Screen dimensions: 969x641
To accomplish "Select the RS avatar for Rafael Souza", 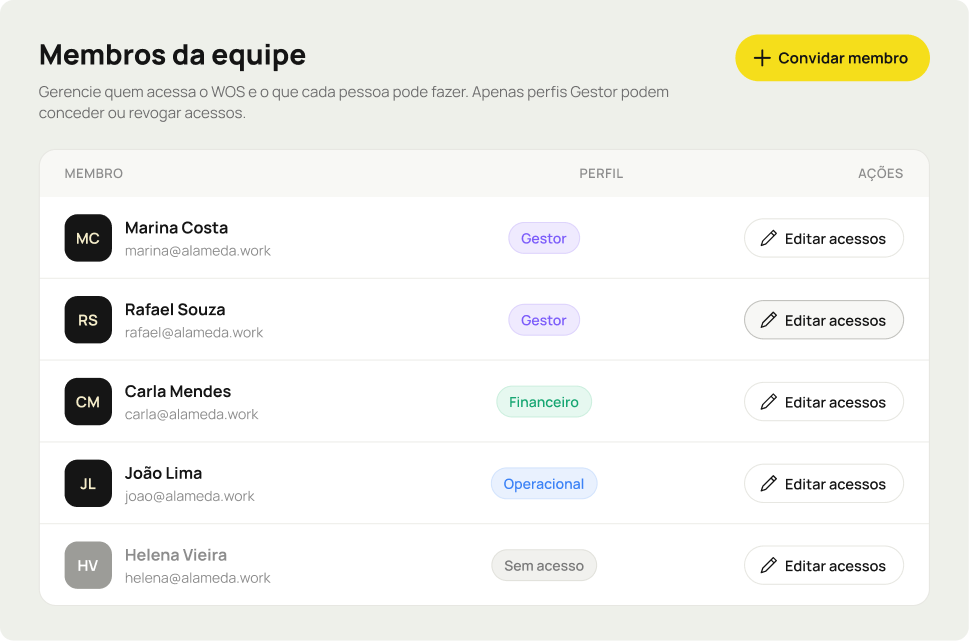I will pyautogui.click(x=88, y=320).
